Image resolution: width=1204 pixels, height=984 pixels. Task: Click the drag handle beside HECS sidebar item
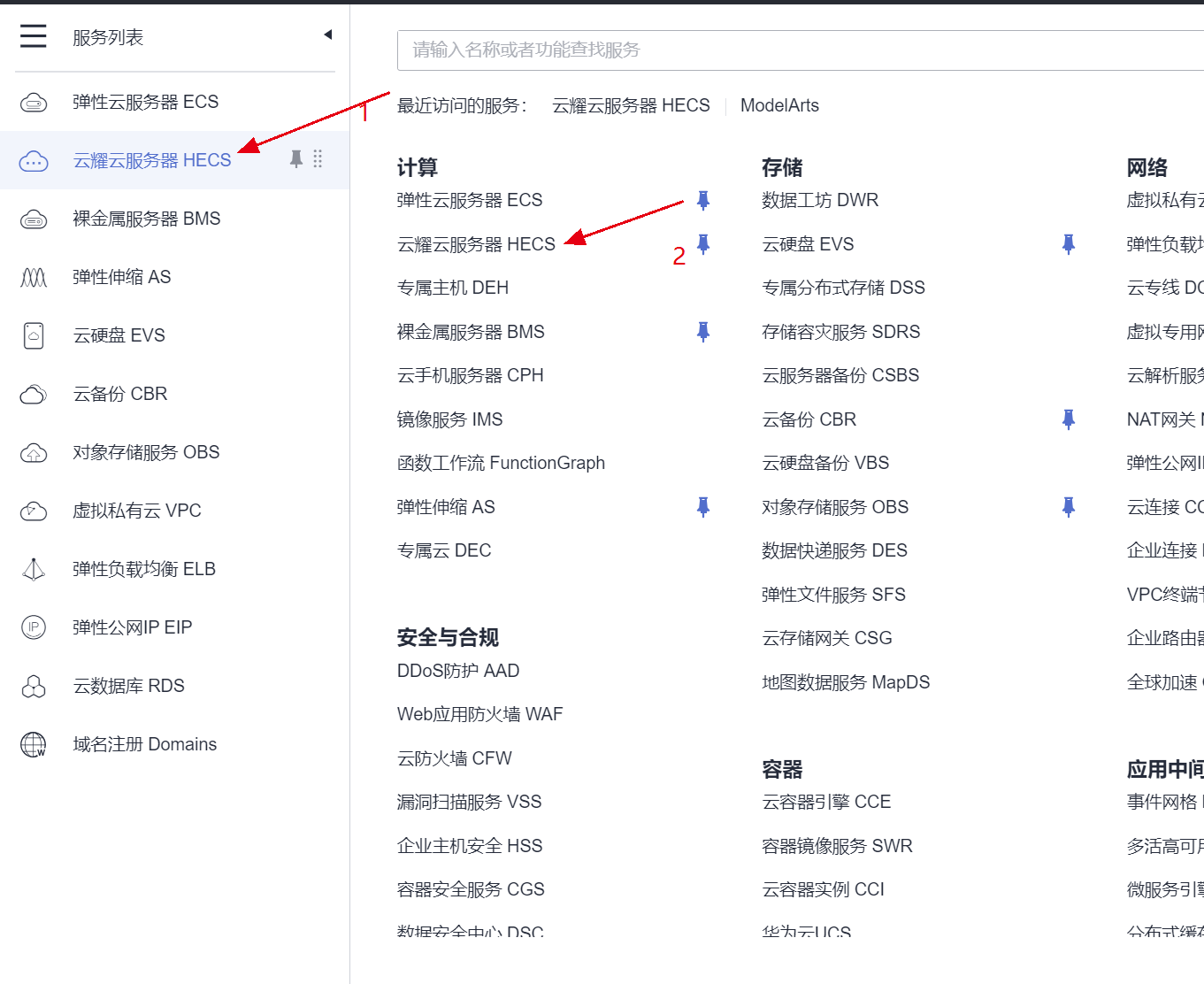point(318,159)
